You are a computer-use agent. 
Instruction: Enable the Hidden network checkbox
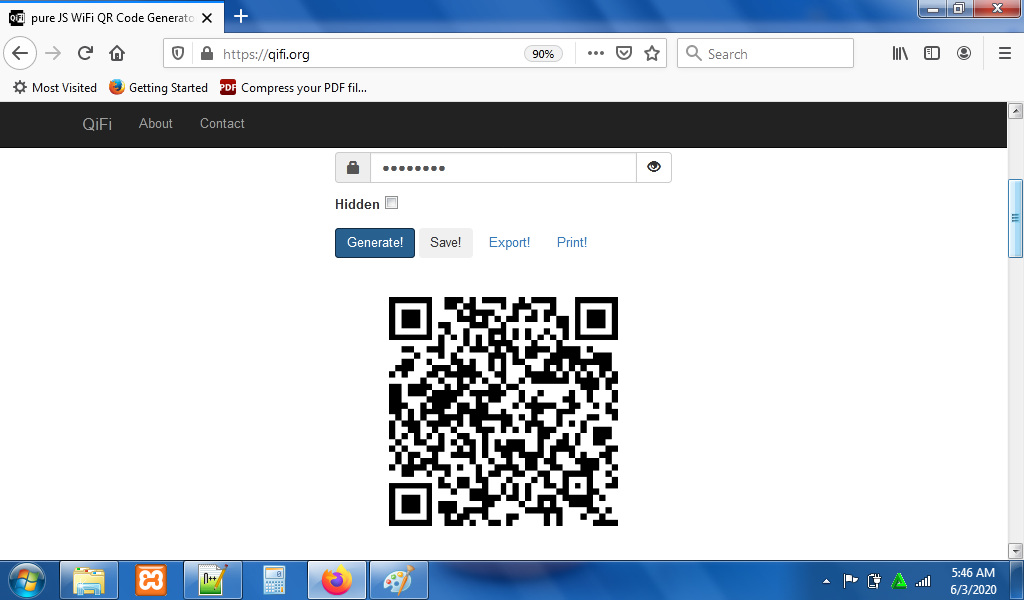391,202
